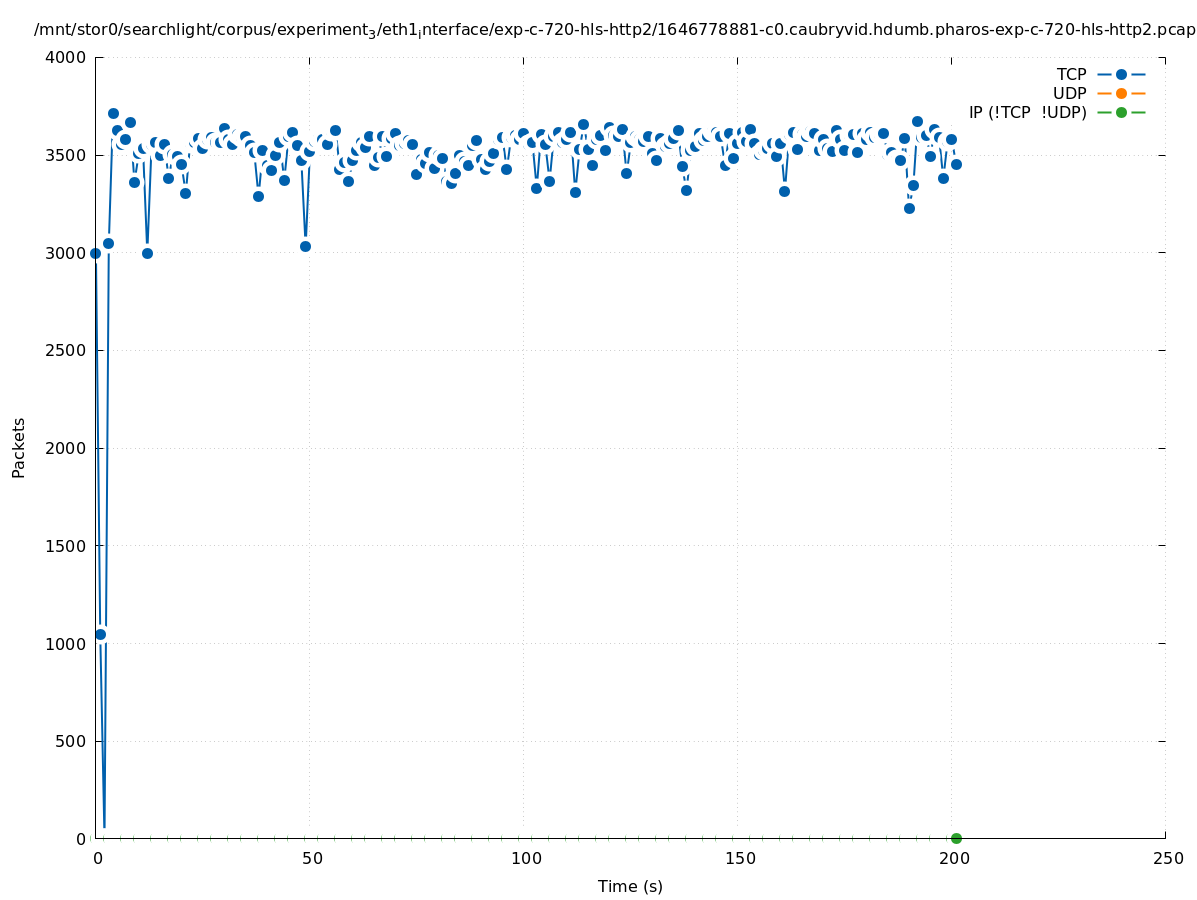Click the 150 tick label on x-axis
Image resolution: width=1197 pixels, height=900 pixels.
pyautogui.click(x=738, y=858)
